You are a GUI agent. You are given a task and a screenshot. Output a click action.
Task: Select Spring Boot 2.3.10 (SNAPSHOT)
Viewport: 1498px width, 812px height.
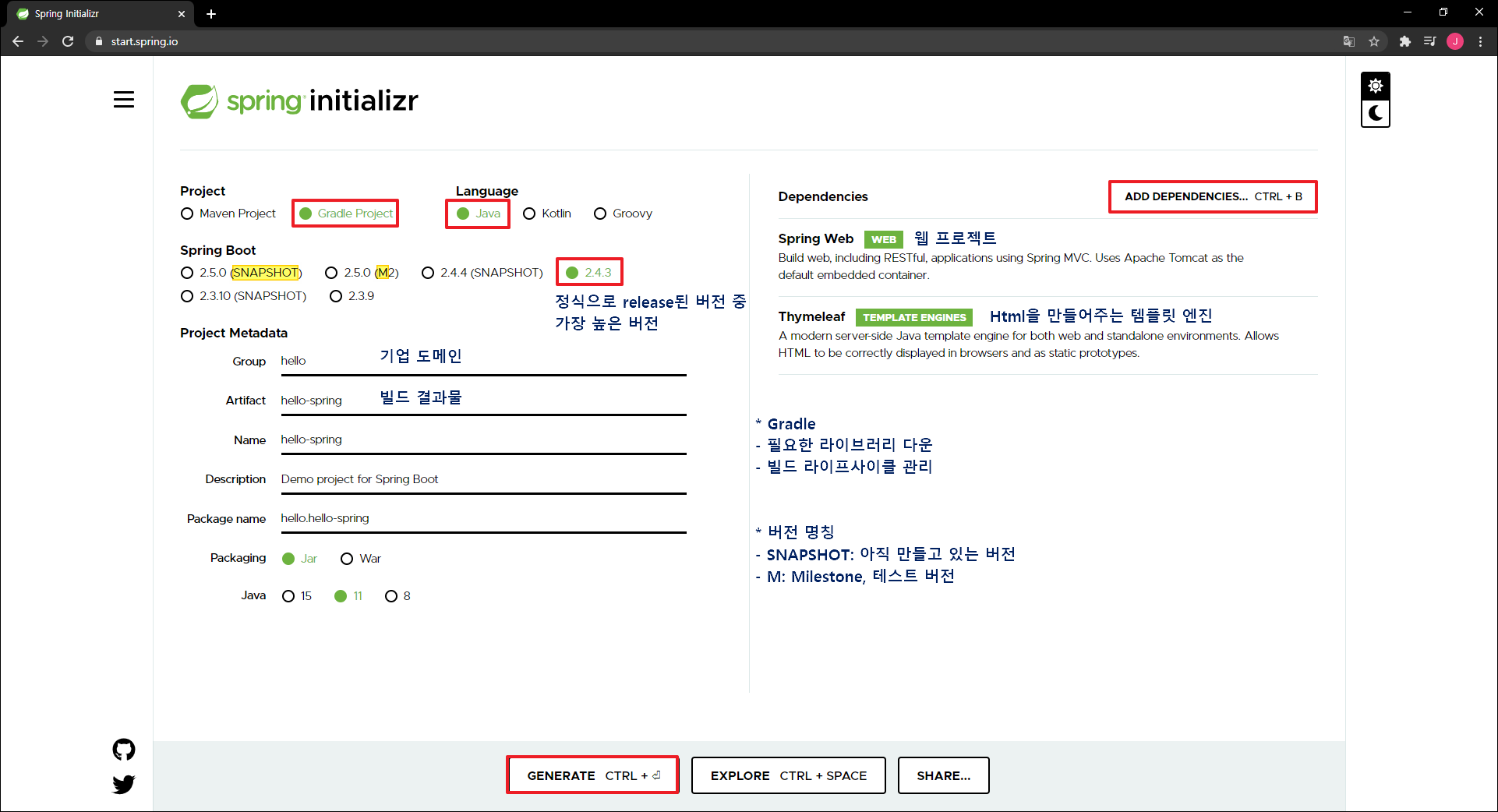tap(243, 296)
